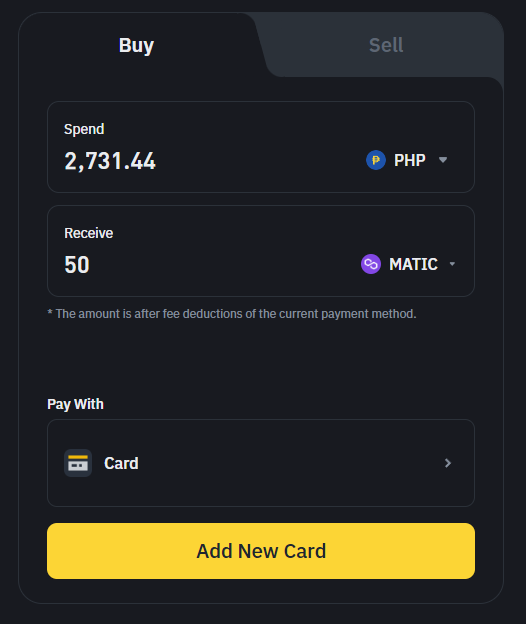
Task: Select the MATIC currency label
Action: point(413,264)
